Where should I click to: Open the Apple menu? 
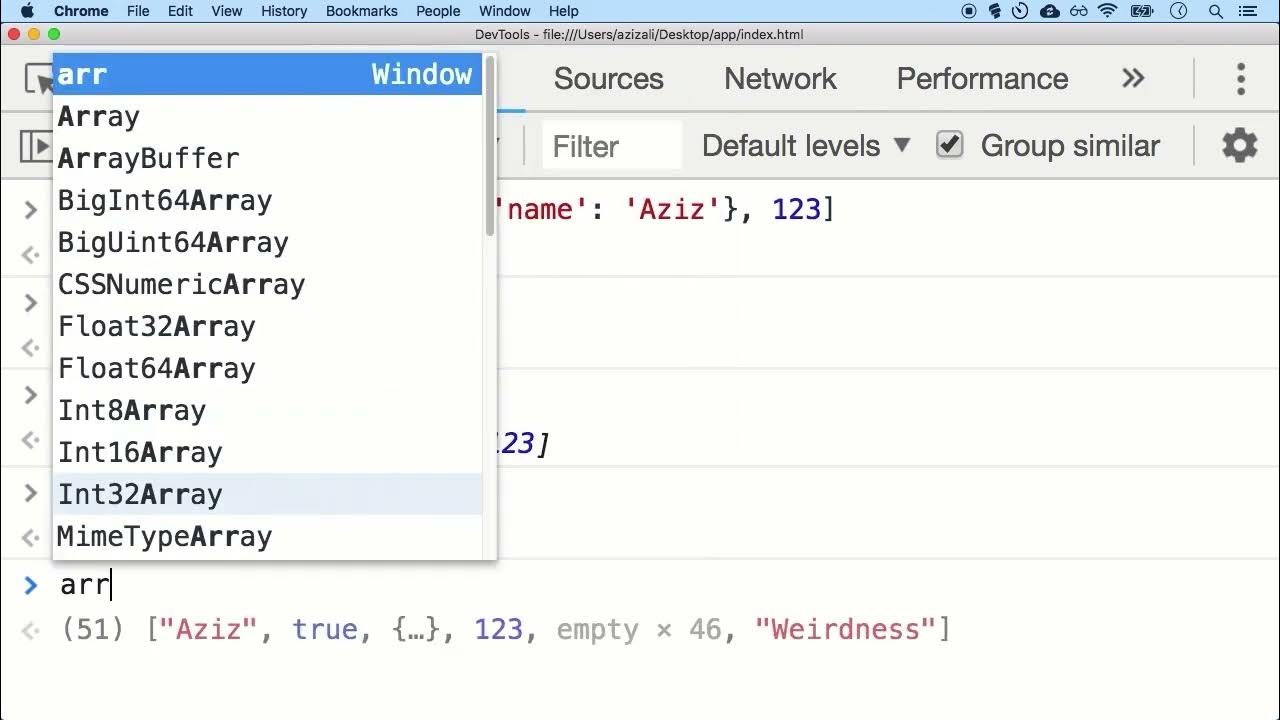pyautogui.click(x=27, y=11)
